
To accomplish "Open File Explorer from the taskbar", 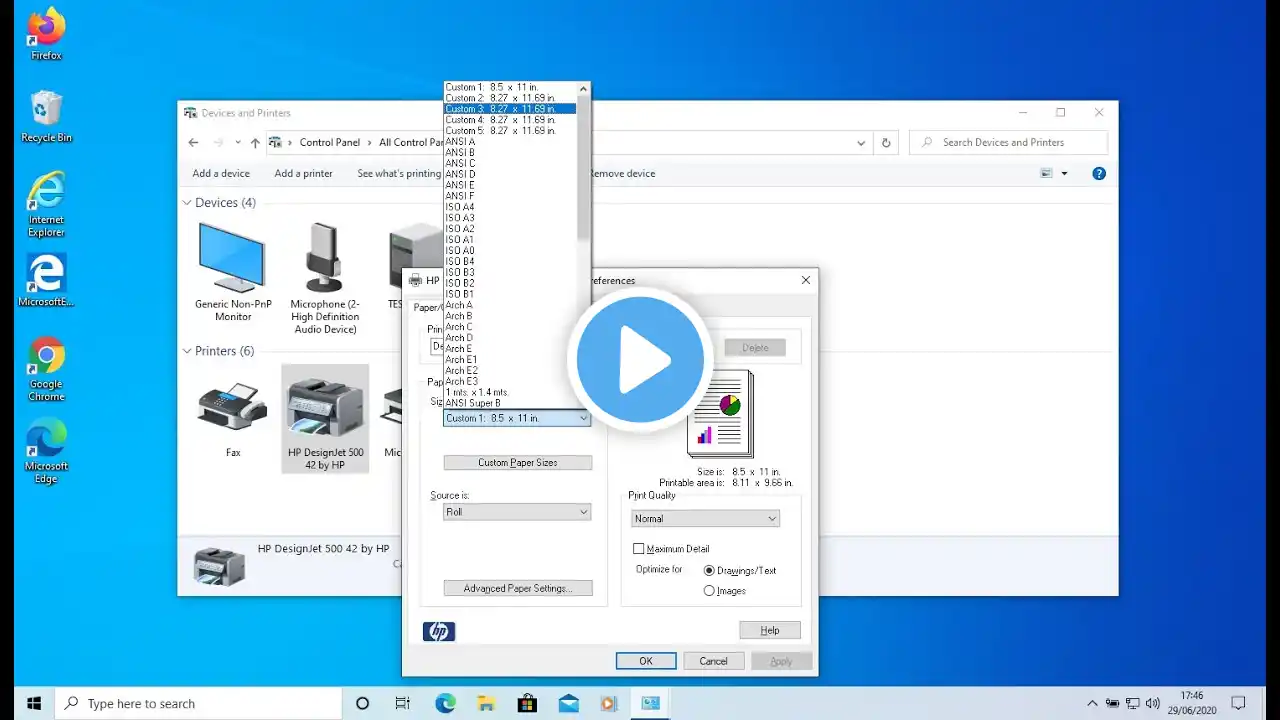I will [x=486, y=703].
